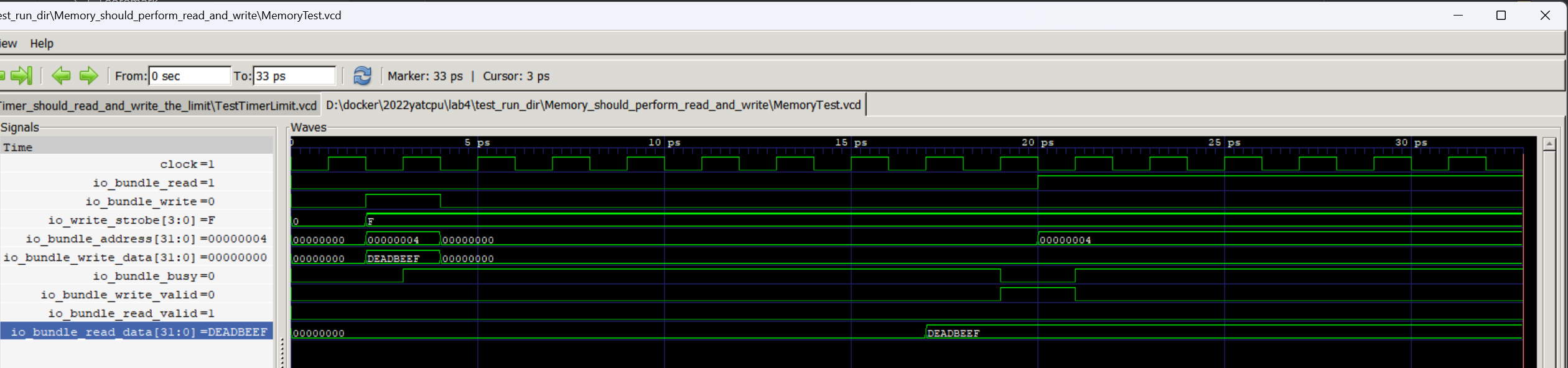Image resolution: width=1568 pixels, height=368 pixels.
Task: Click the Time header in Signals panel
Action: pos(17,147)
